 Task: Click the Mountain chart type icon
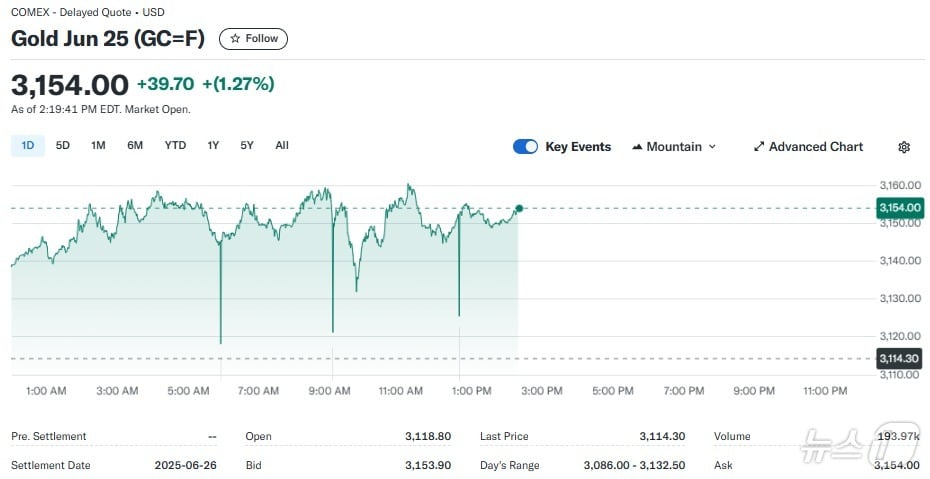[637, 147]
